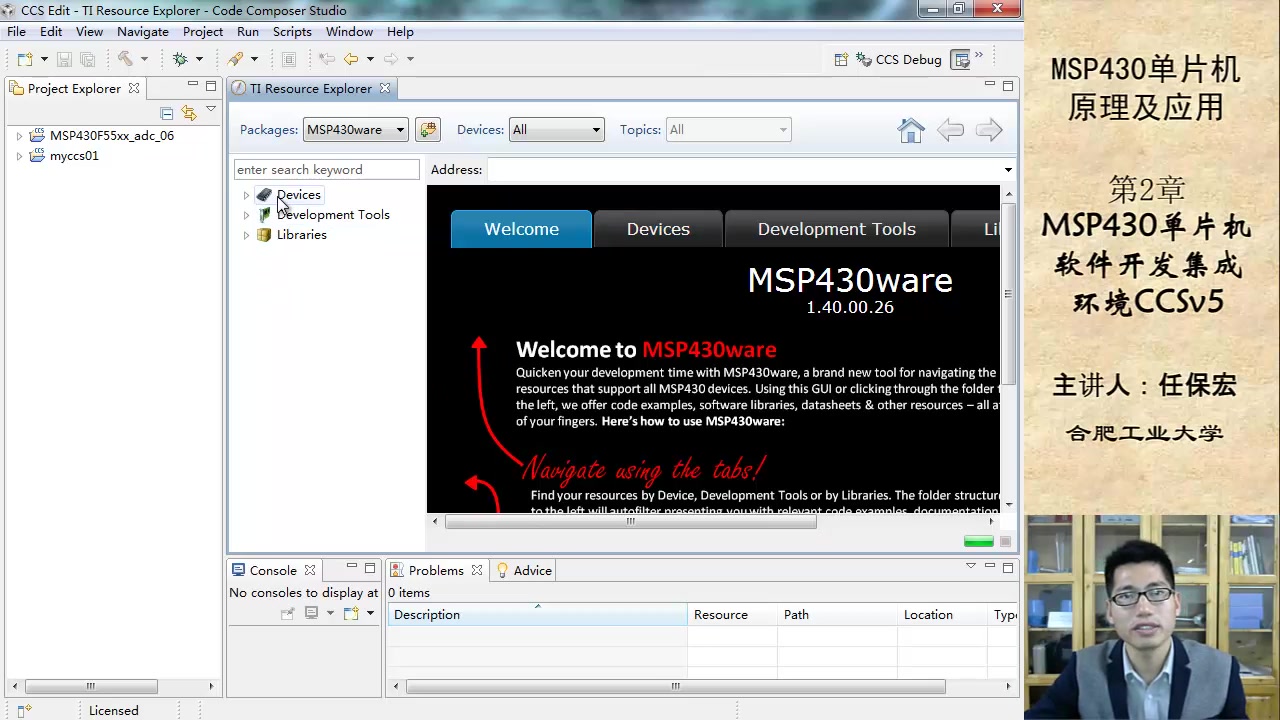This screenshot has height=720, width=1280.
Task: Click the Last Edit Location arrow icon
Action: (326, 59)
